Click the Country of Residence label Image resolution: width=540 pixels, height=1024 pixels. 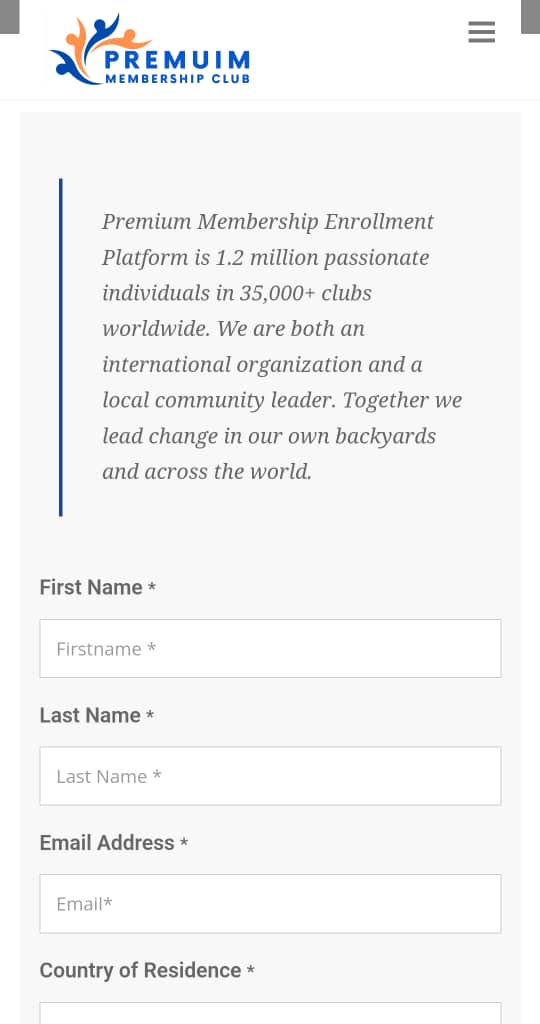tap(140, 970)
